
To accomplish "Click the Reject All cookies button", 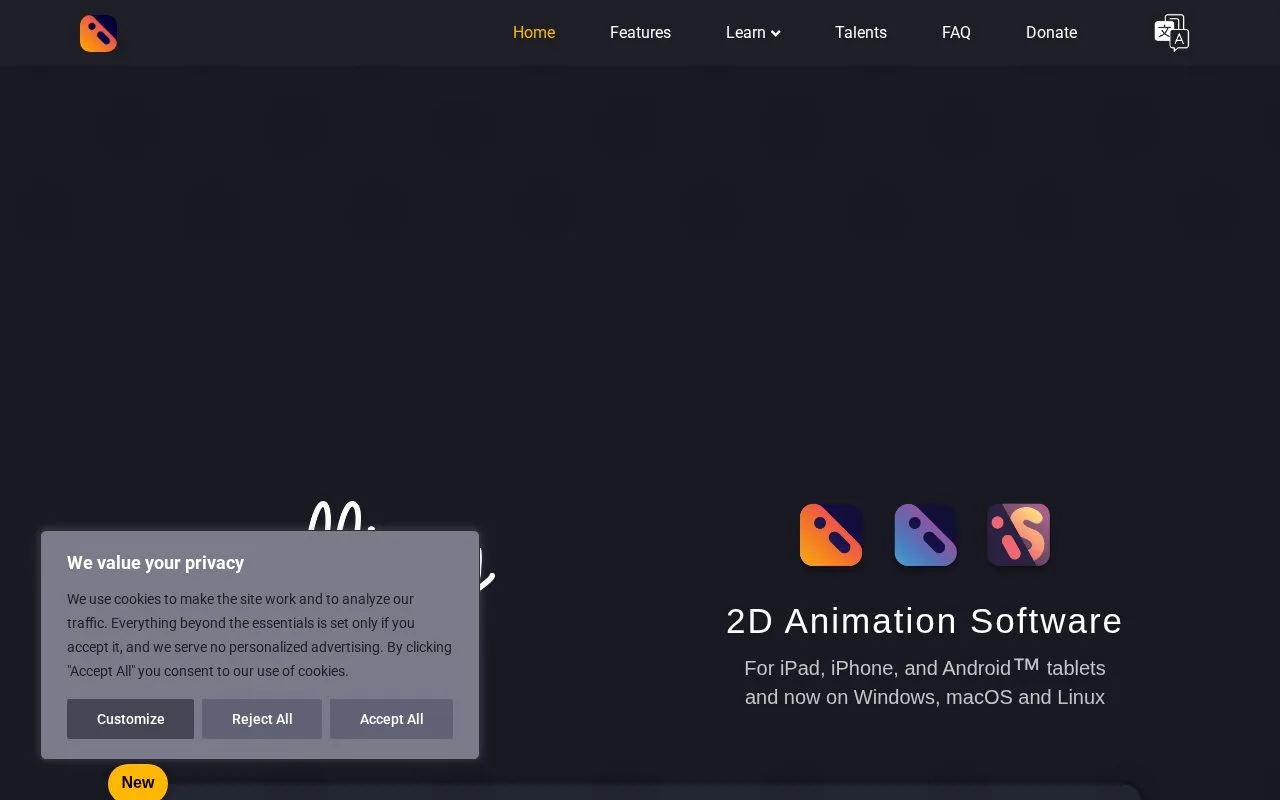I will (x=262, y=719).
